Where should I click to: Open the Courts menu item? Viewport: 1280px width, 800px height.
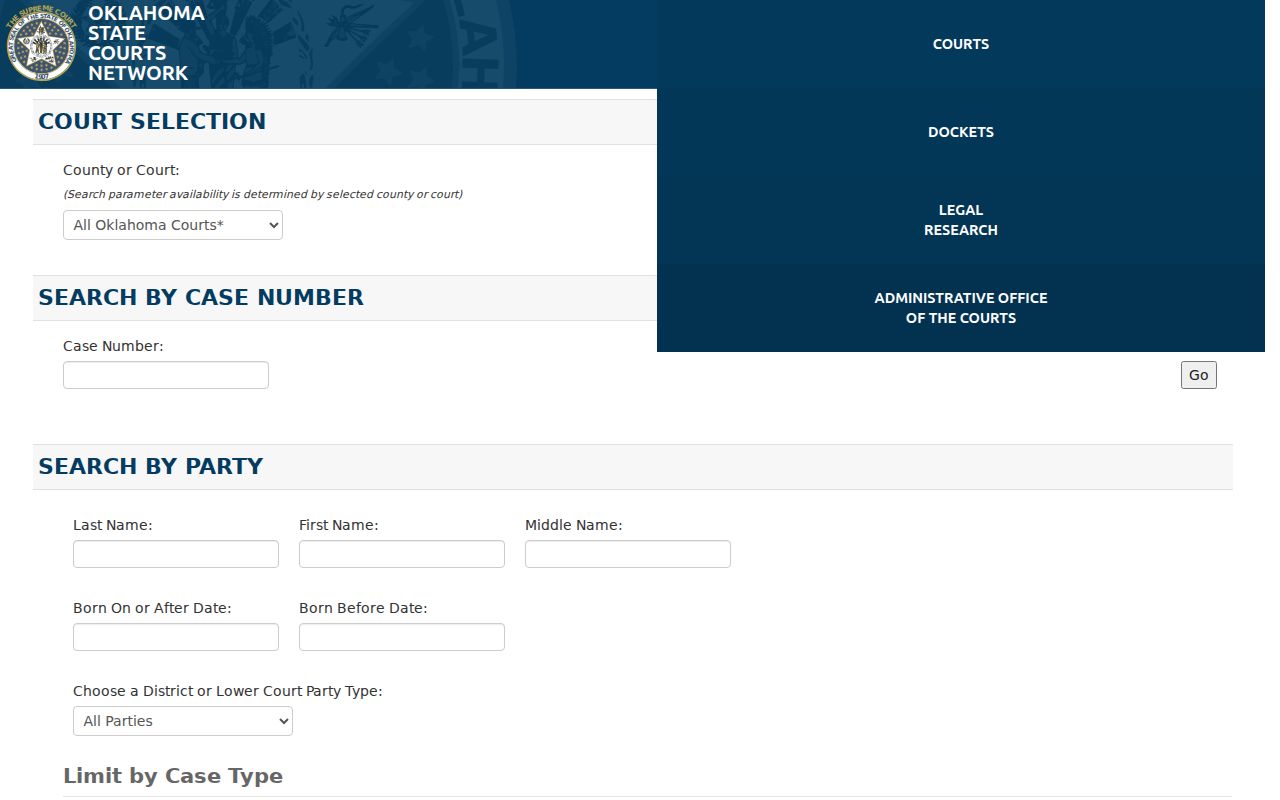click(x=961, y=44)
